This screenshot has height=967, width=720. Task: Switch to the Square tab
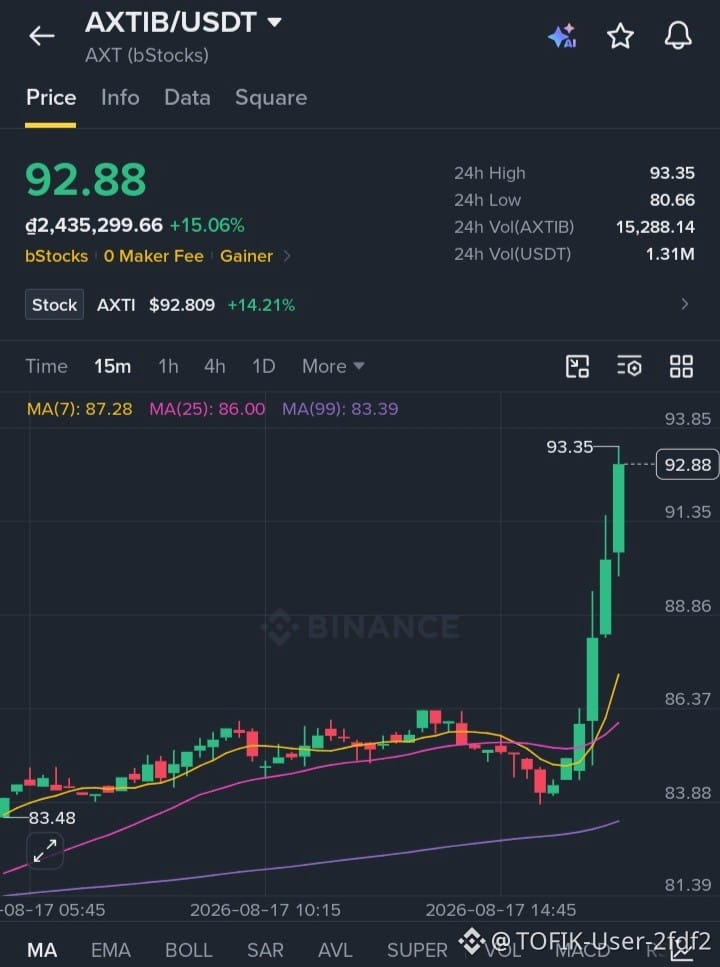coord(271,97)
